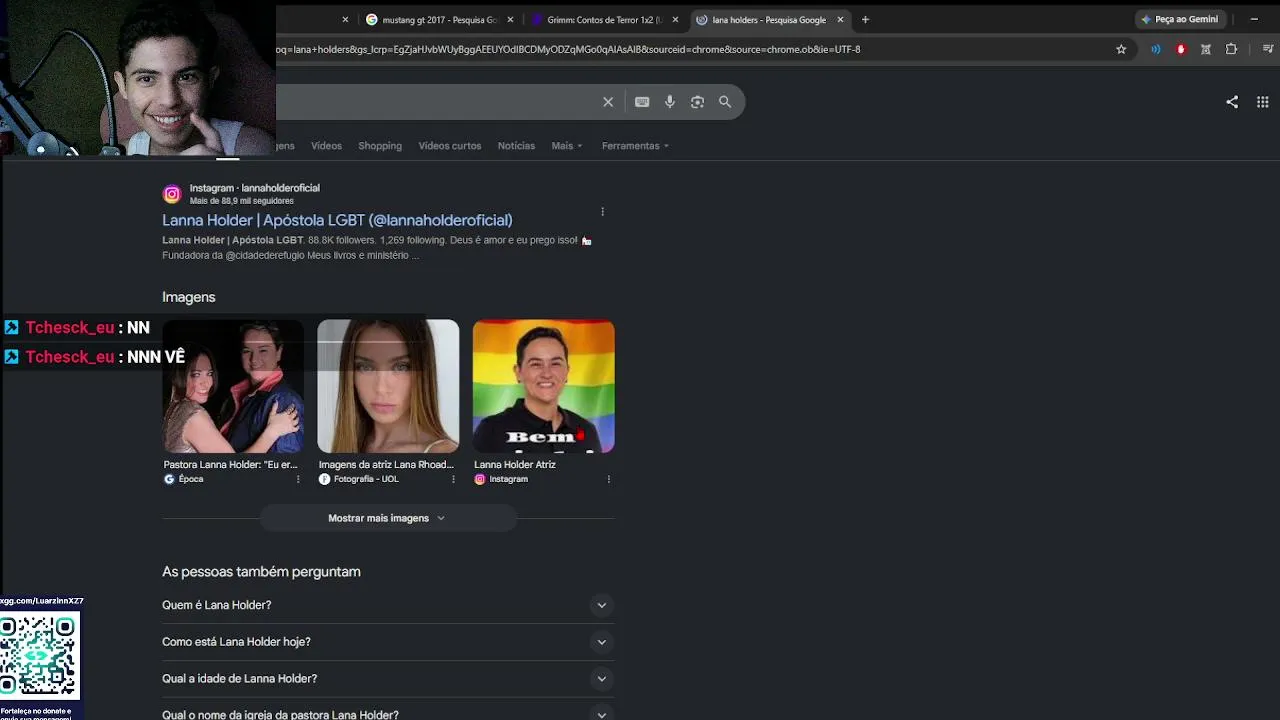Click the 'Peça ao Gemini' button
1280x720 pixels.
(1181, 19)
